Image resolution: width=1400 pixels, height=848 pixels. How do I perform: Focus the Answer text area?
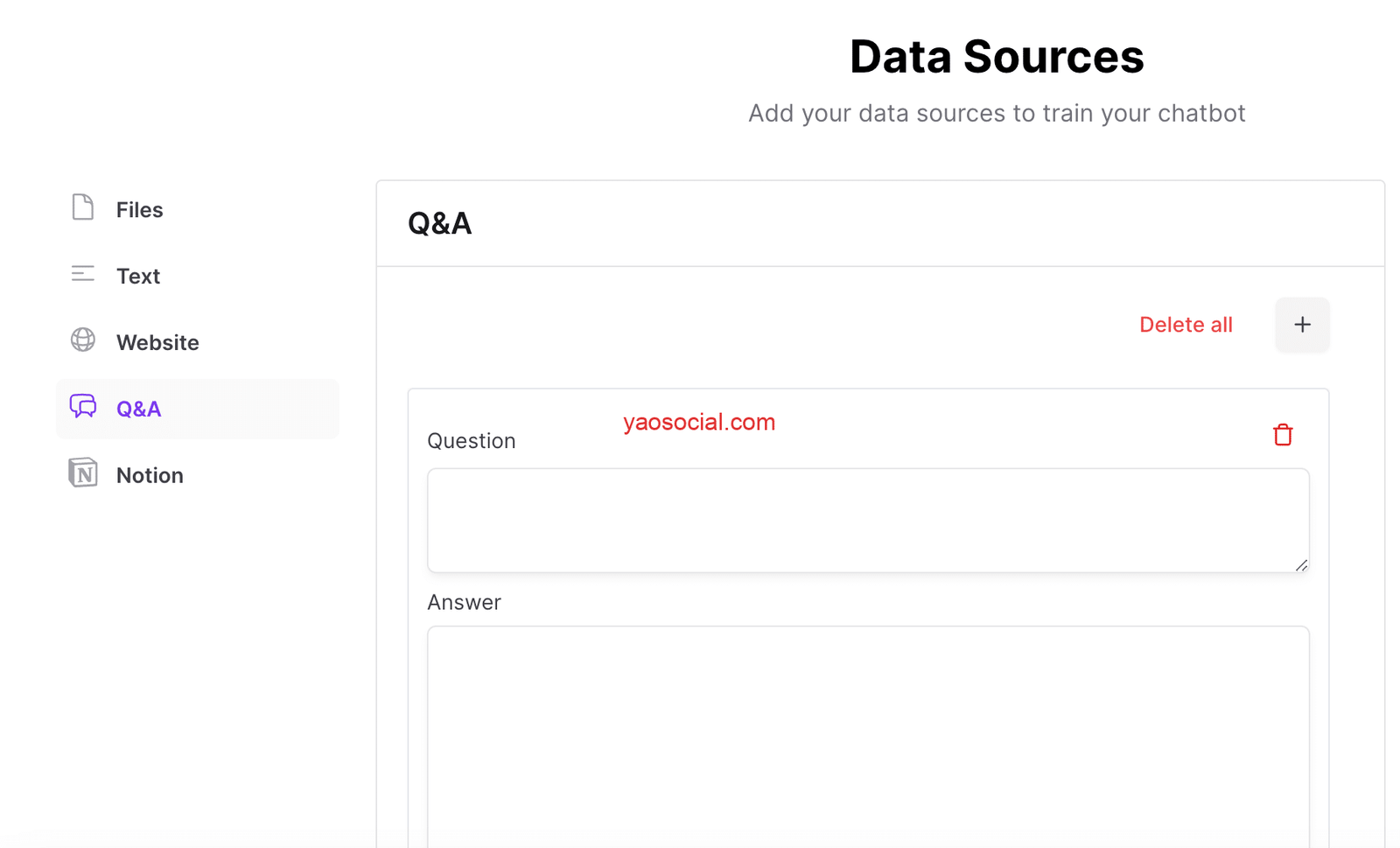[866, 735]
